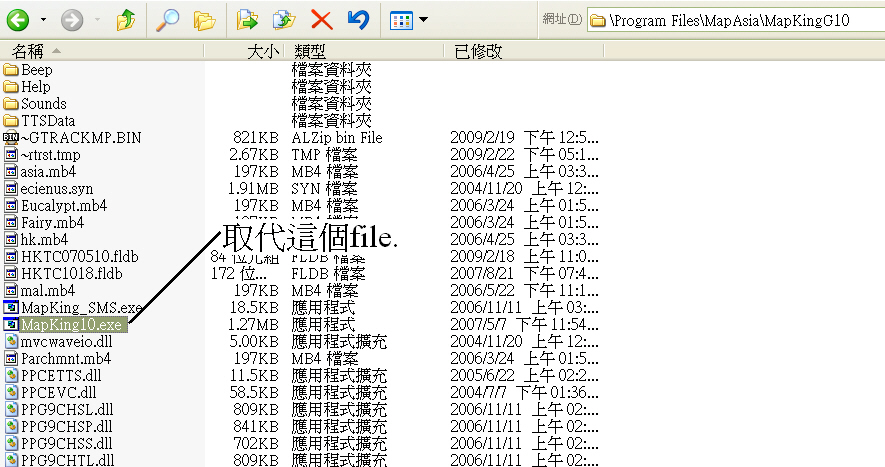
Task: Select the MapKing10.exe application icon
Action: [11, 324]
